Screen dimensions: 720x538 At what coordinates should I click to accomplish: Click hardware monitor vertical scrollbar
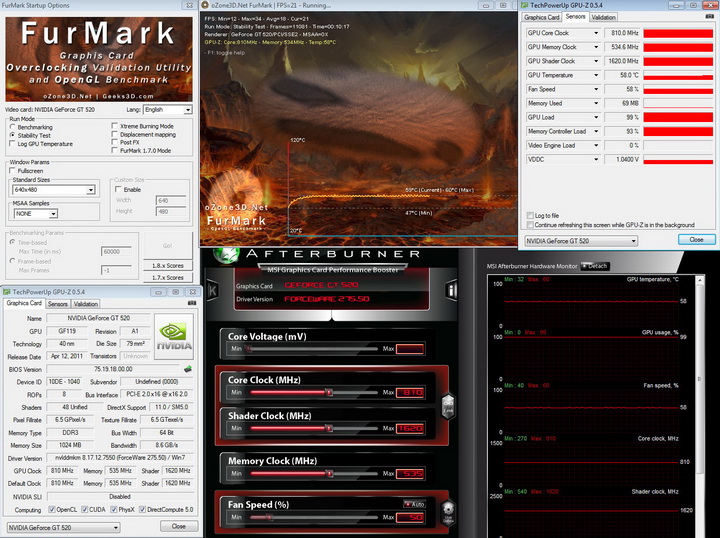coord(700,379)
